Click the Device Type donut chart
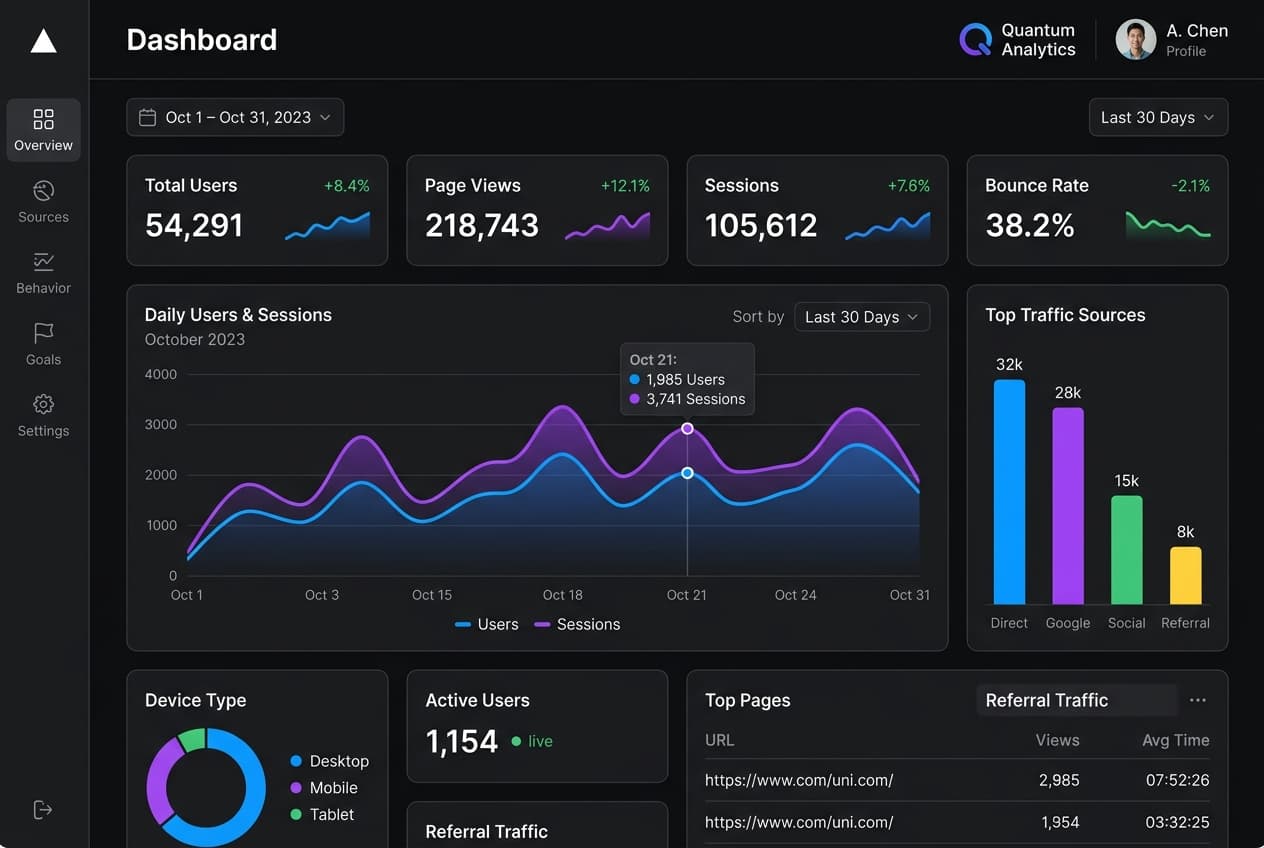Image resolution: width=1264 pixels, height=848 pixels. point(206,787)
